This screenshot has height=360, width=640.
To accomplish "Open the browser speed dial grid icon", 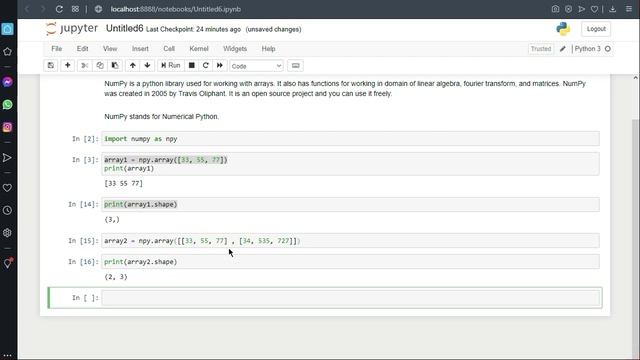I will [76, 9].
